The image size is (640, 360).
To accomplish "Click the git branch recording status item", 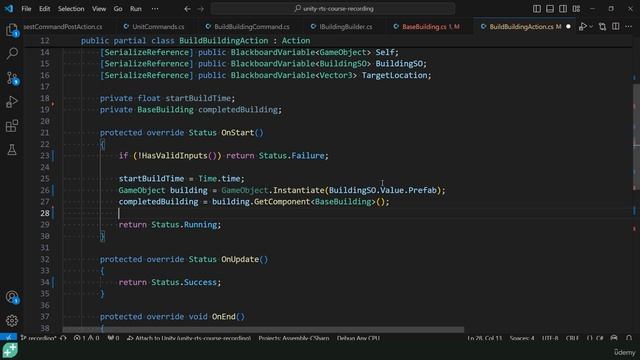I will click(x=38, y=338).
